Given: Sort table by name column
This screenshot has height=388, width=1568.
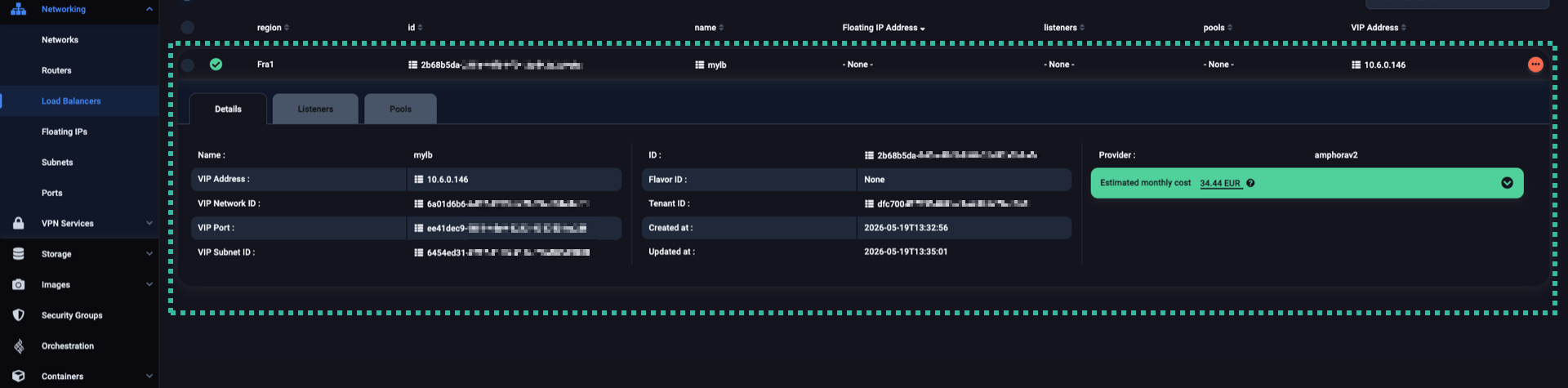Looking at the screenshot, I should [x=709, y=28].
